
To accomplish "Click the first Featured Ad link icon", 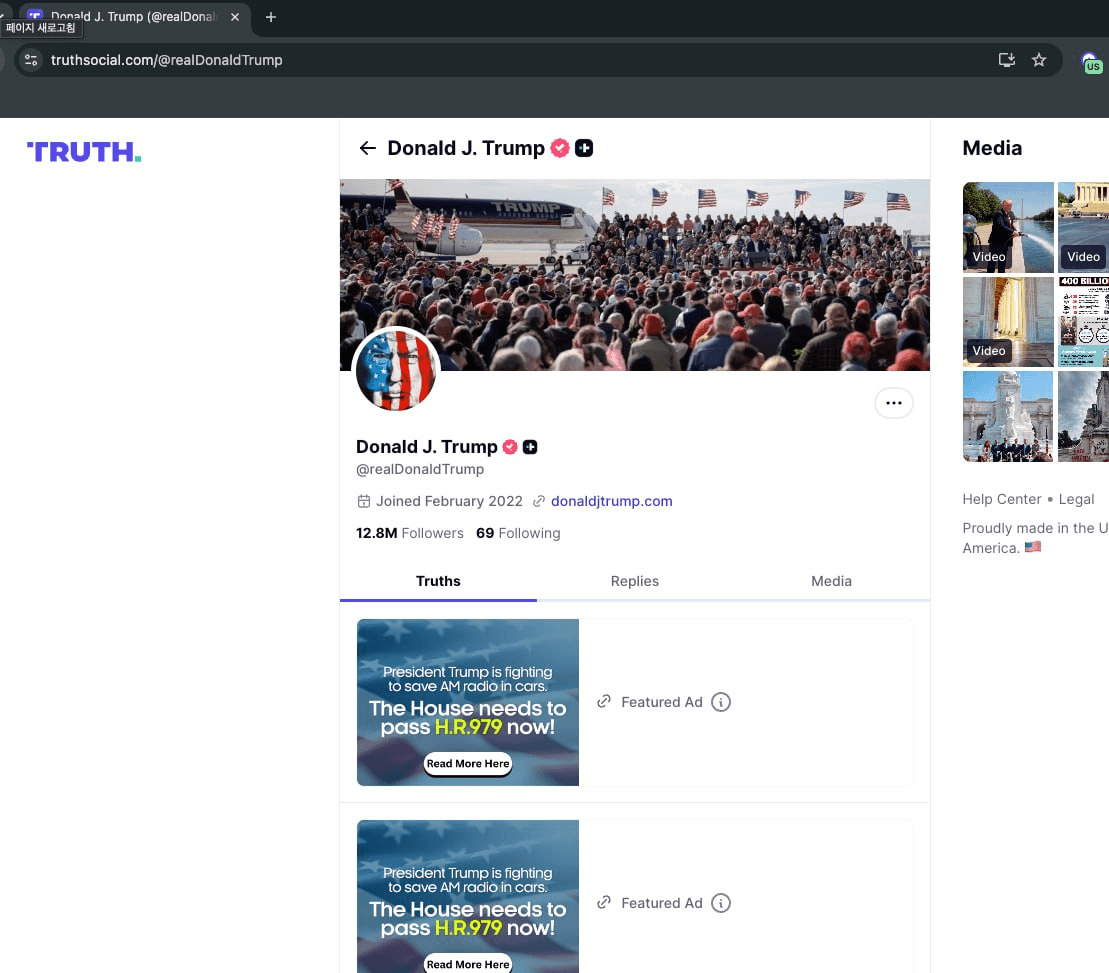I will 603,701.
